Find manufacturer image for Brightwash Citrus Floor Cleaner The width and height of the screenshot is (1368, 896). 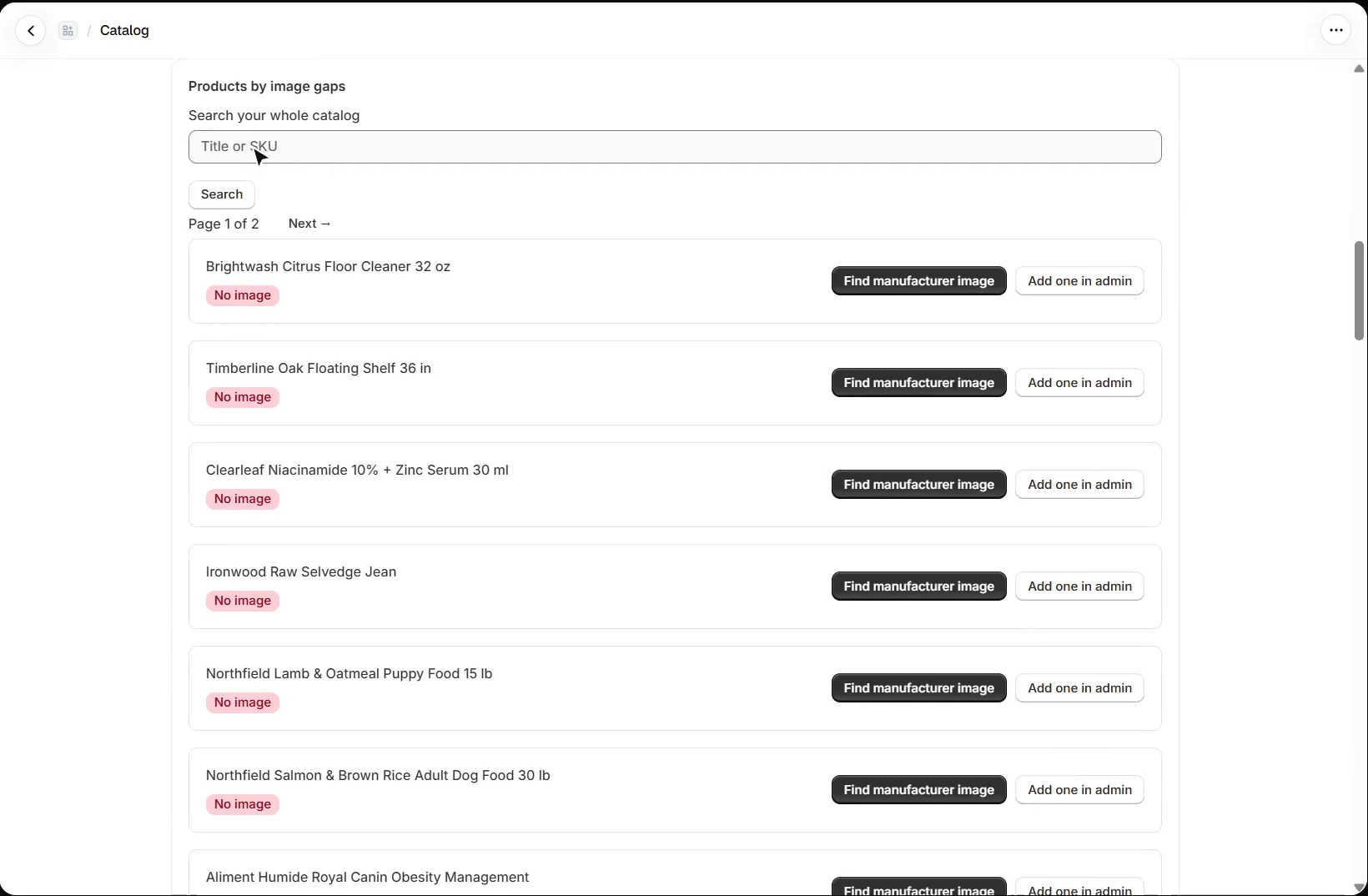coord(918,281)
